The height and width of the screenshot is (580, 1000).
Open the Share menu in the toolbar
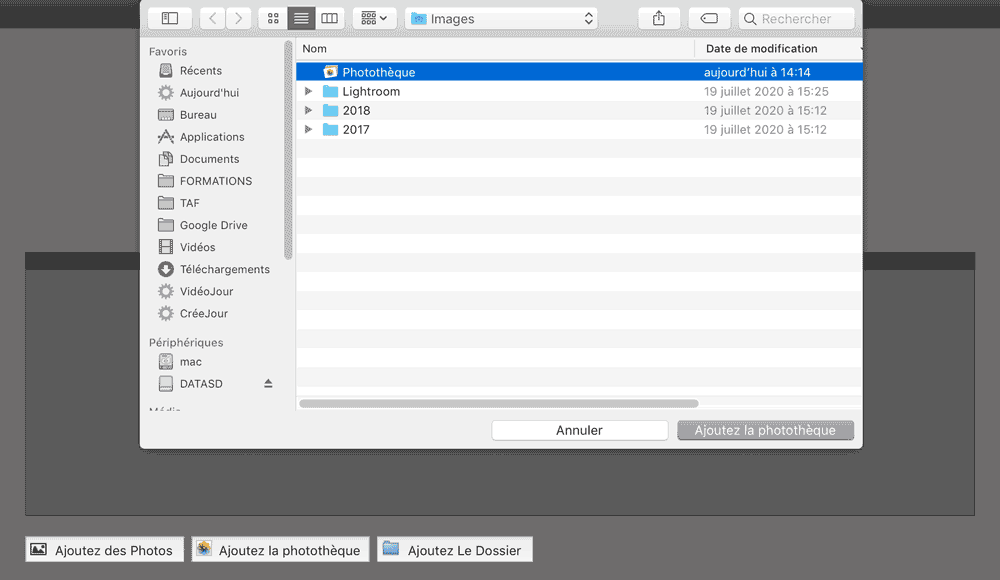tap(658, 18)
